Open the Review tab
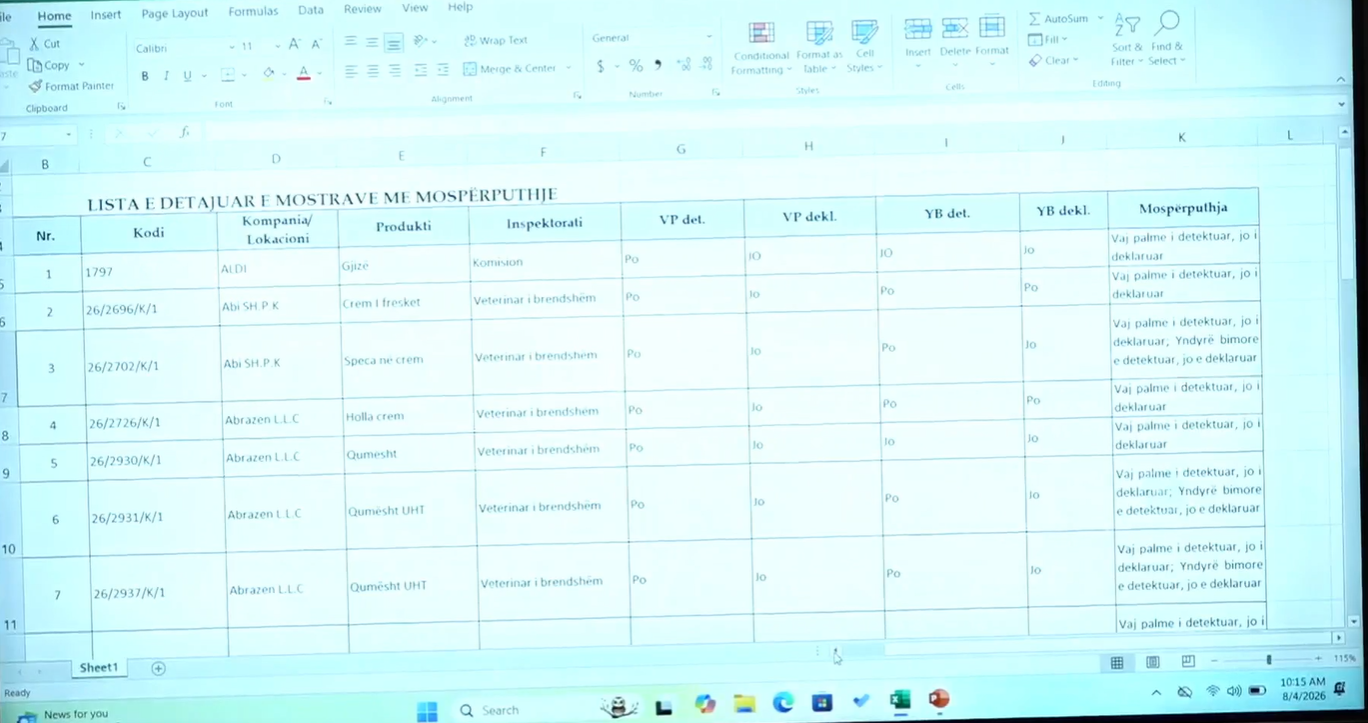 tap(362, 9)
